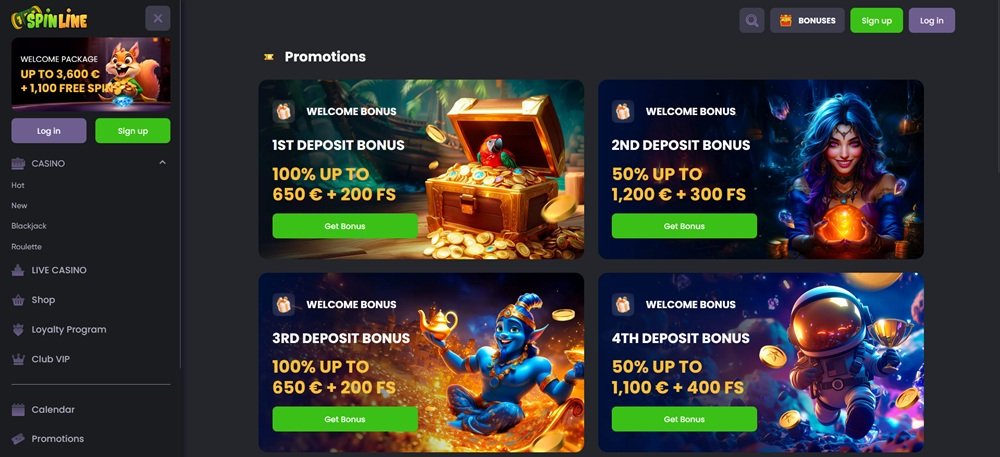Image resolution: width=1000 pixels, height=457 pixels.
Task: Open the Bonuses chest button
Action: pyautogui.click(x=807, y=20)
